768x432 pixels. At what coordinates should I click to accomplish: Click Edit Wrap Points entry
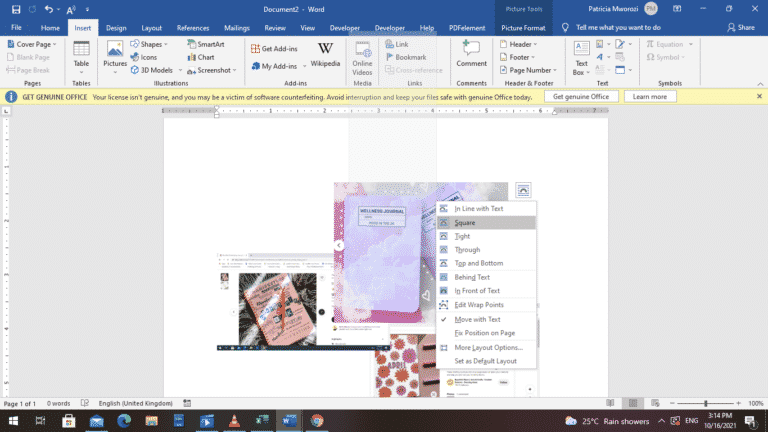tap(486, 305)
